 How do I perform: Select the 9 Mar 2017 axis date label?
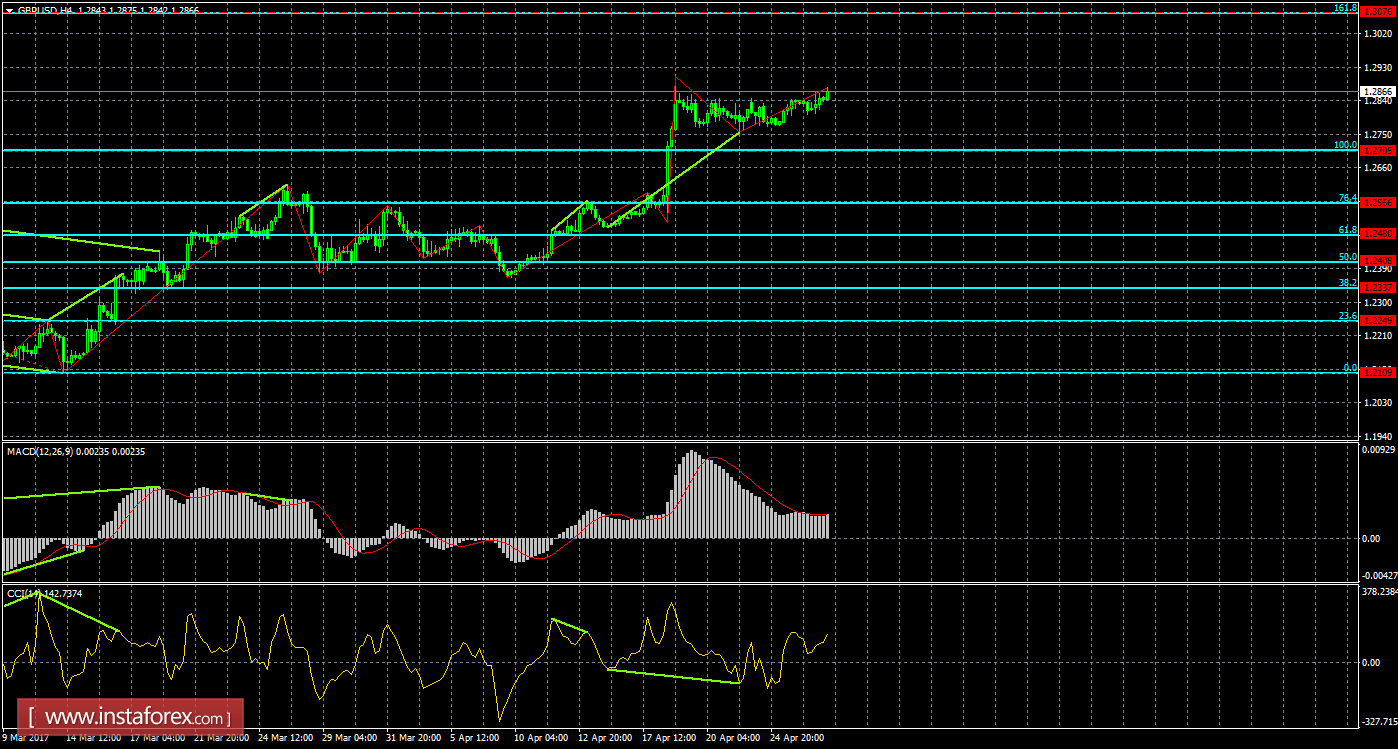point(27,737)
